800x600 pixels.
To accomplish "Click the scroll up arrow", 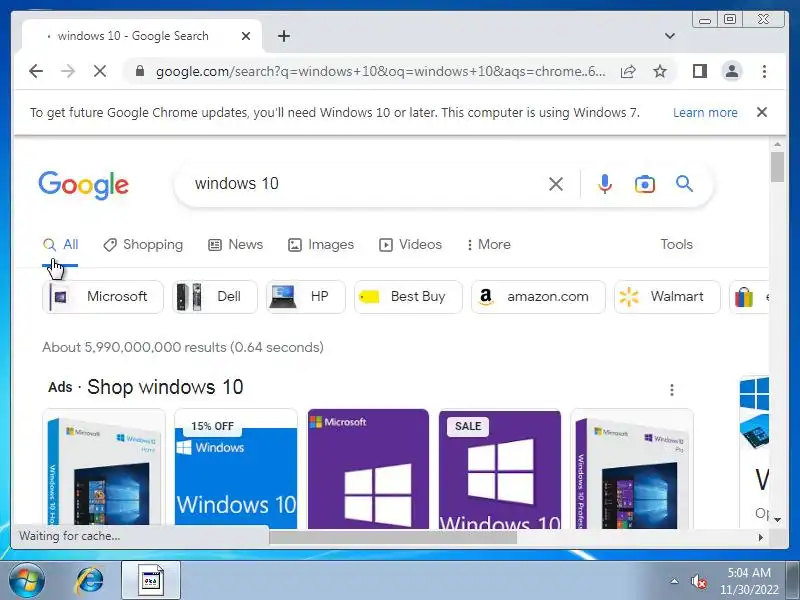I will coord(777,145).
